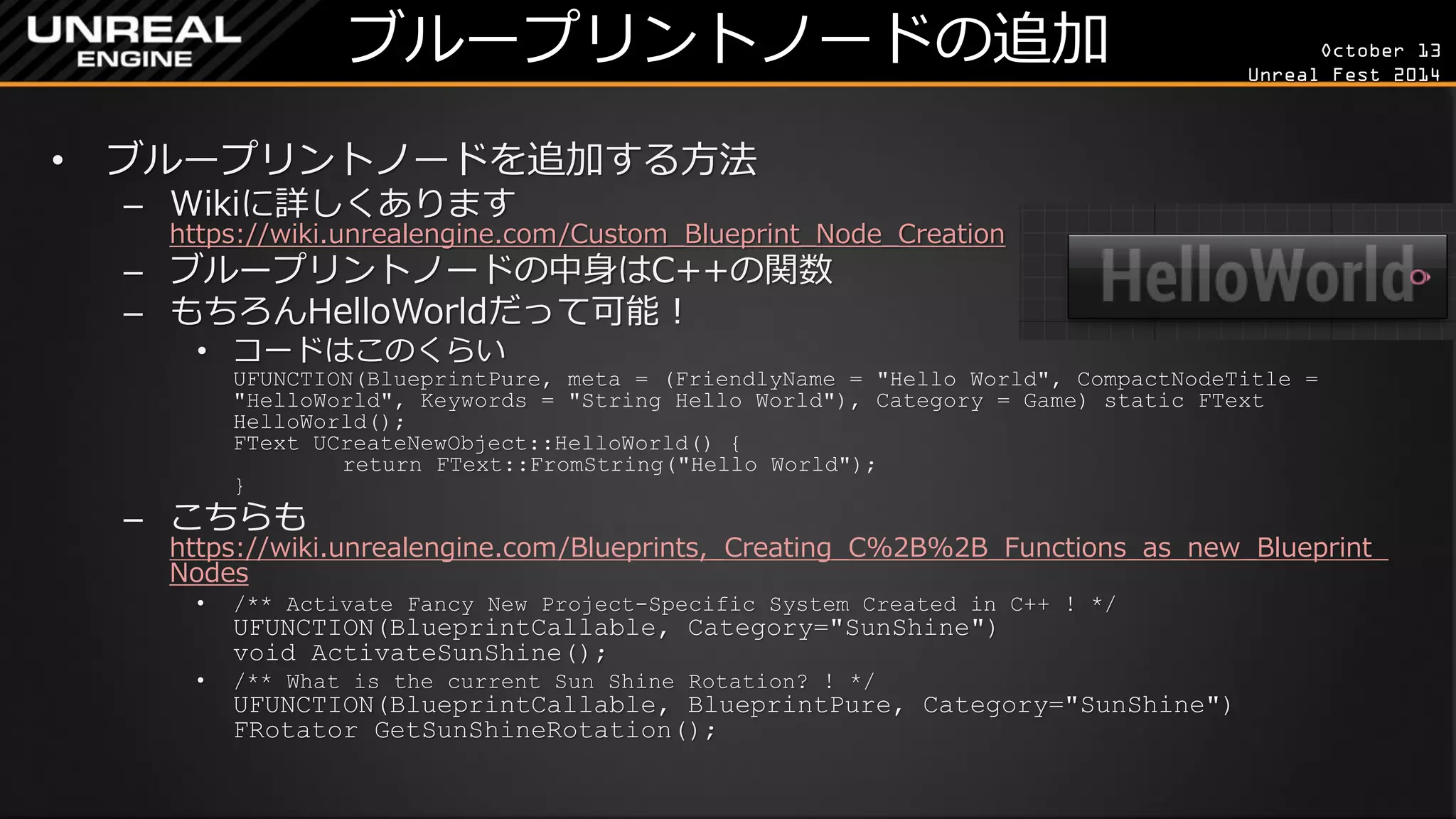The height and width of the screenshot is (819, 1456).
Task: Click the 'void ActivateSunShine();' code line
Action: tap(420, 653)
